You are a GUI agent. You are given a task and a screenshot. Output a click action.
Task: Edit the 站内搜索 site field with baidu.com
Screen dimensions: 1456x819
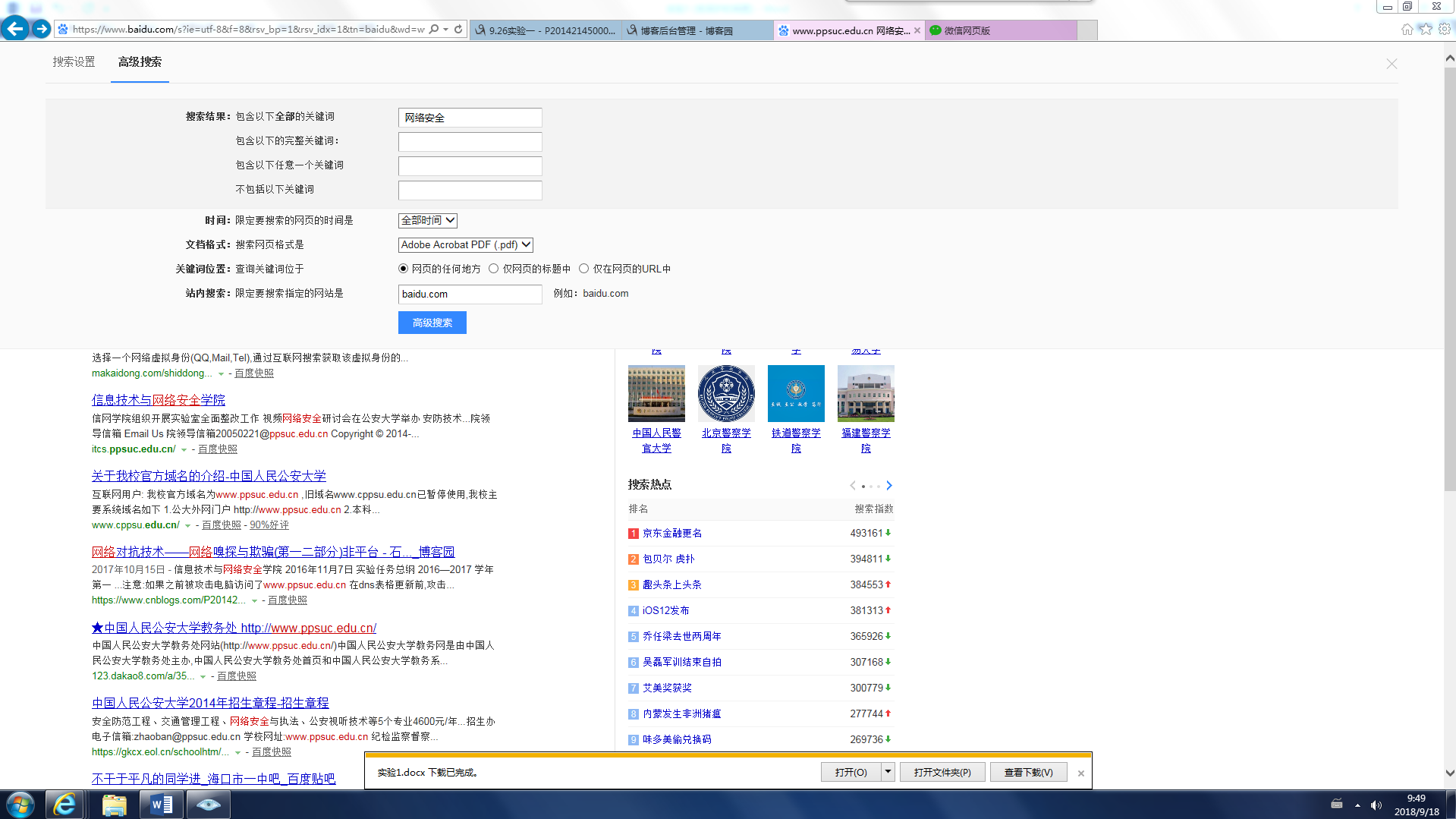[x=470, y=295]
